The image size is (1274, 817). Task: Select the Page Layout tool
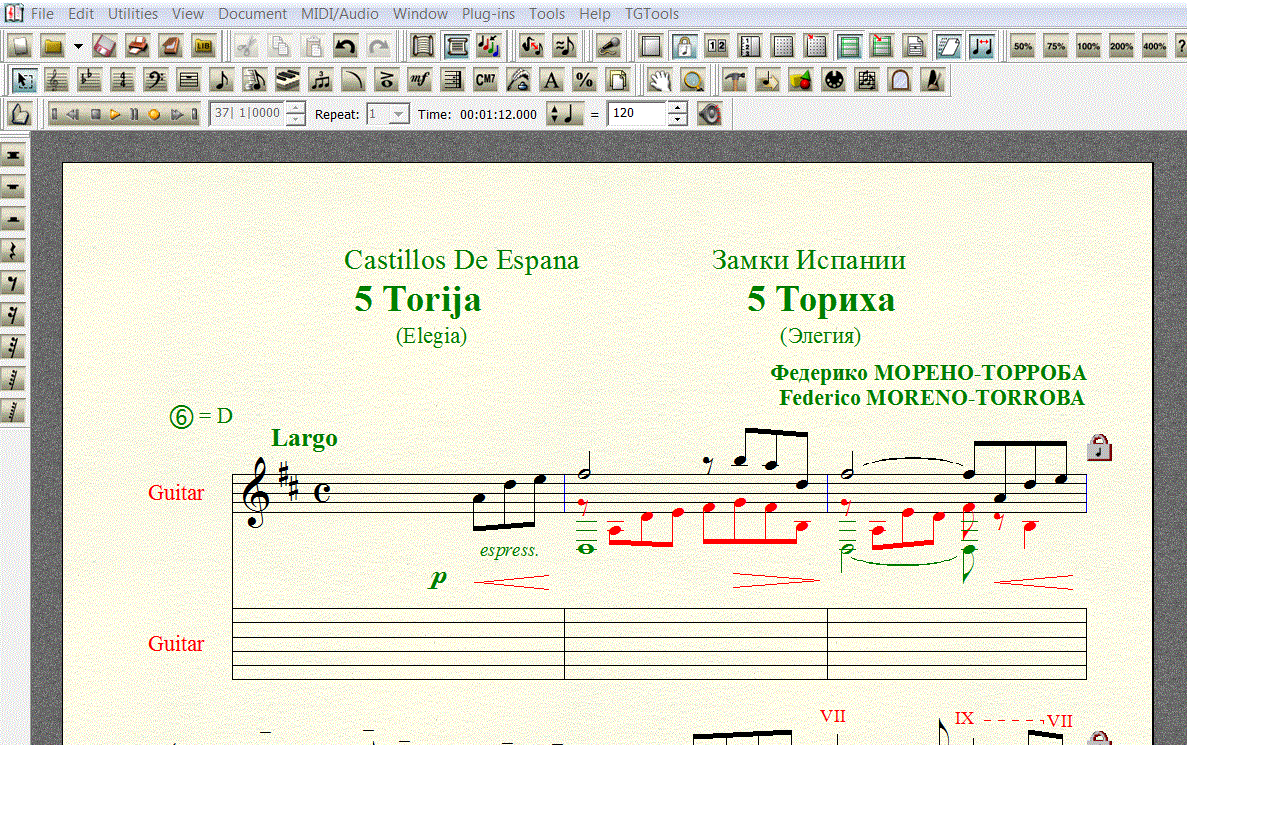(617, 81)
